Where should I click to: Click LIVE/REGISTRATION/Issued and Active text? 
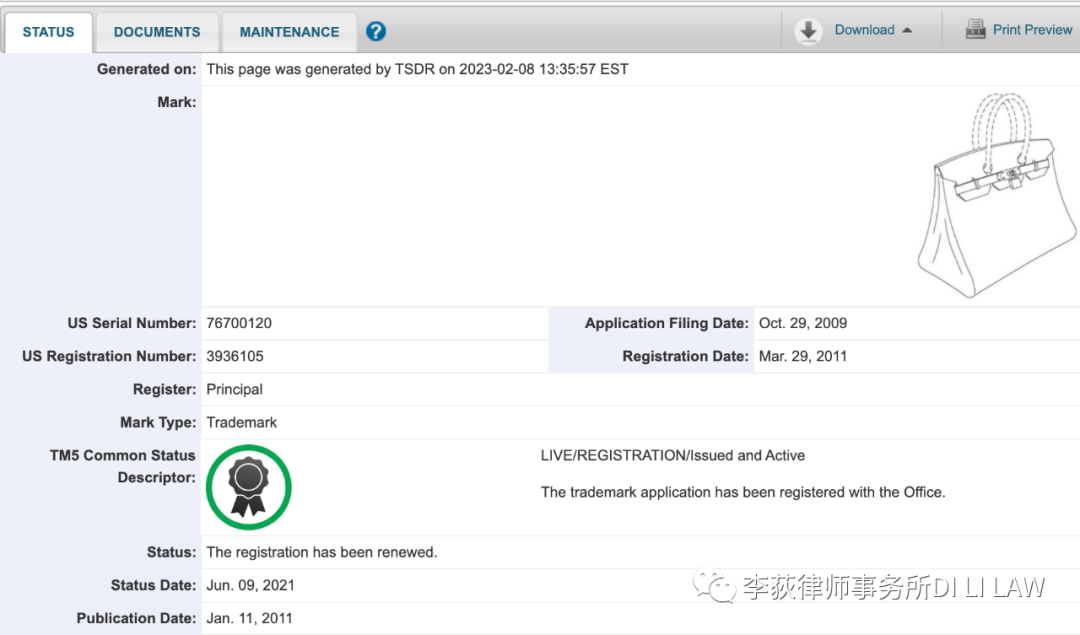(x=672, y=455)
